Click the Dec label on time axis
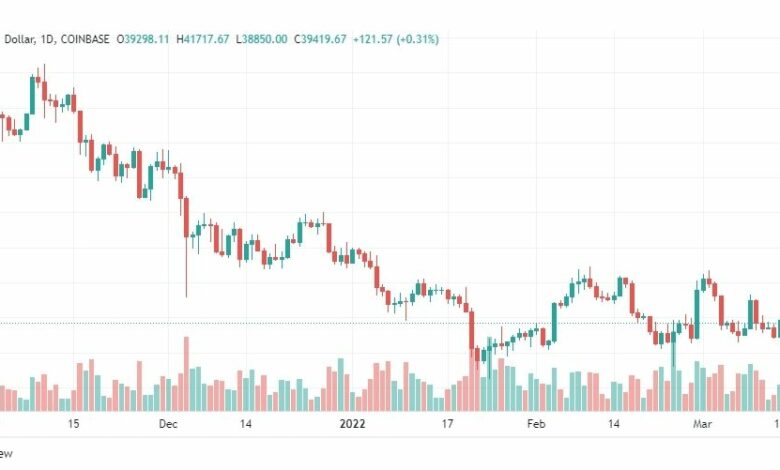 (168, 424)
